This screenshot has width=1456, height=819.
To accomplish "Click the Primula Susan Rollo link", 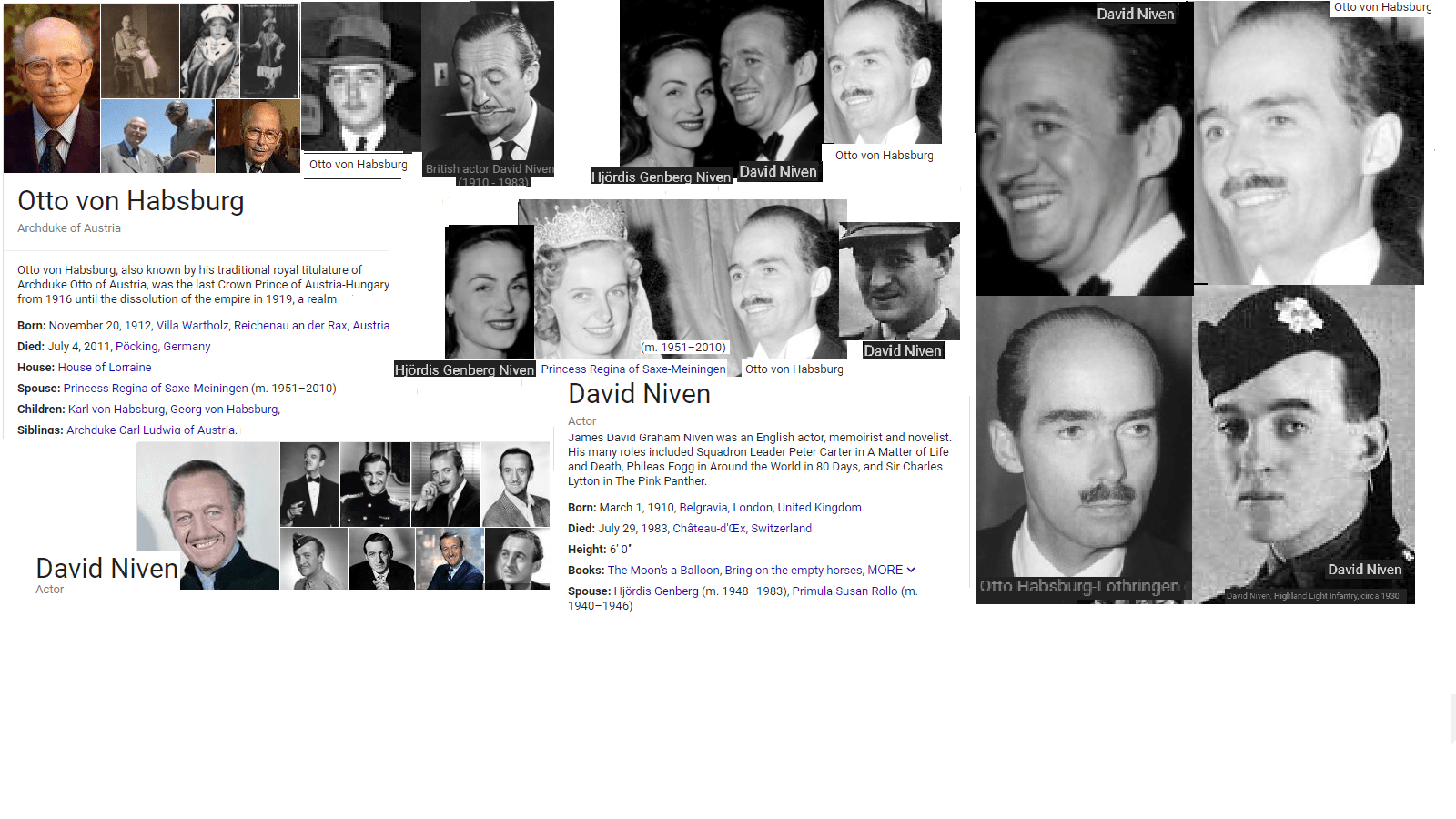I will (844, 591).
